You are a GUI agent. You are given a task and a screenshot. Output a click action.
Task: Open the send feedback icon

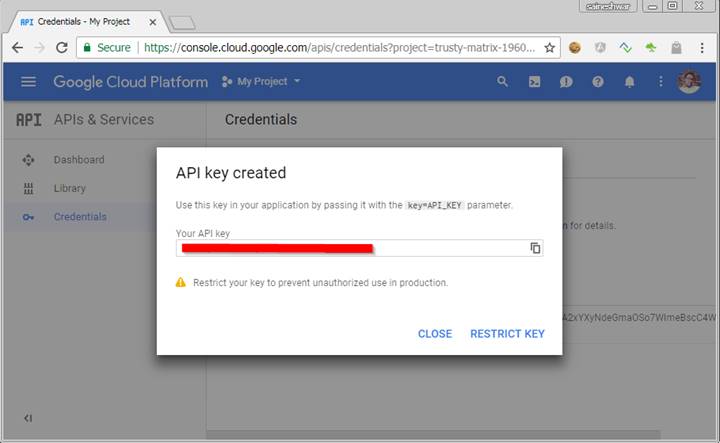click(x=566, y=82)
